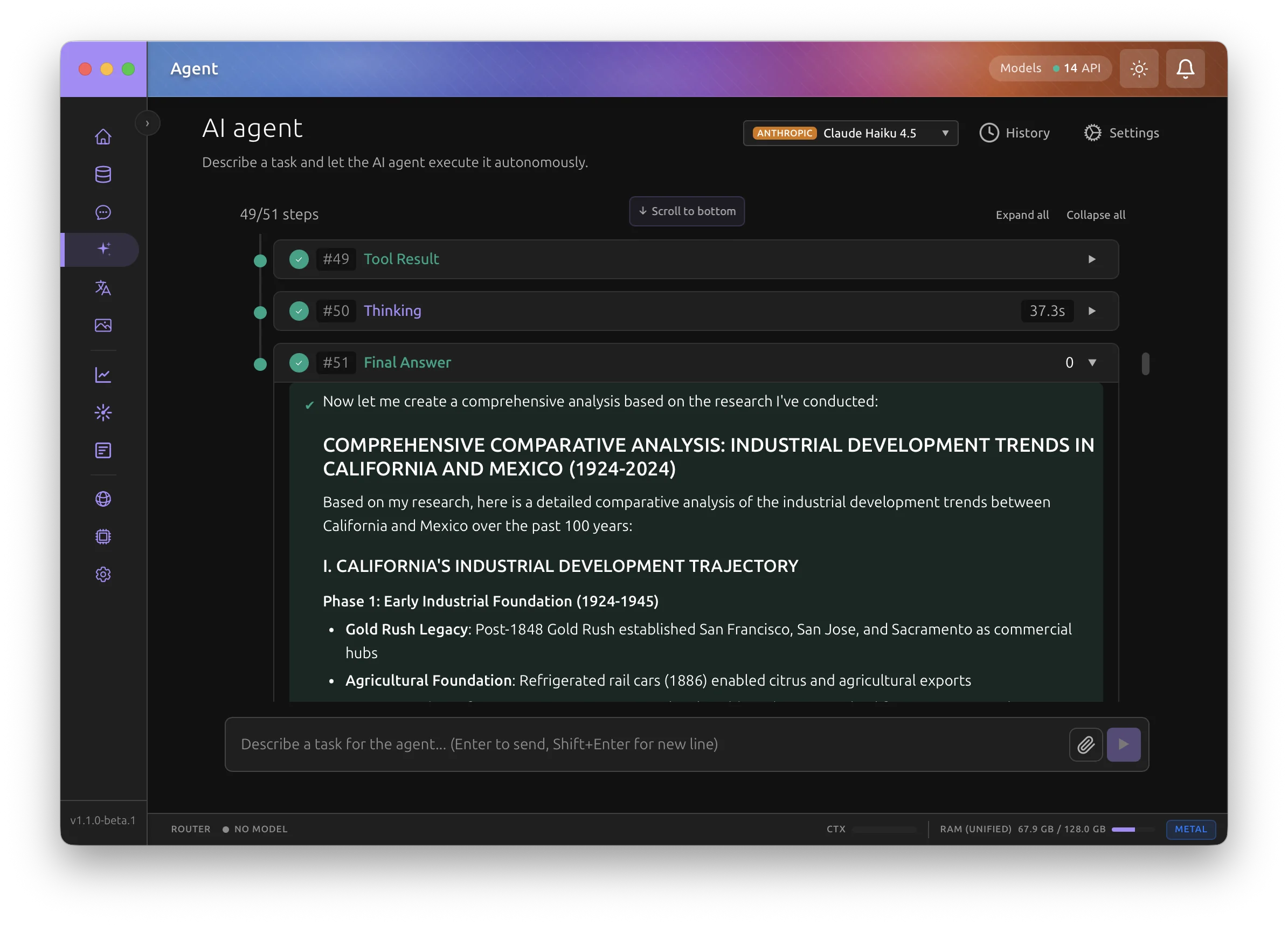Screen dimensions: 1288x925
Task: Click the paperclip attach file icon
Action: pos(1085,744)
